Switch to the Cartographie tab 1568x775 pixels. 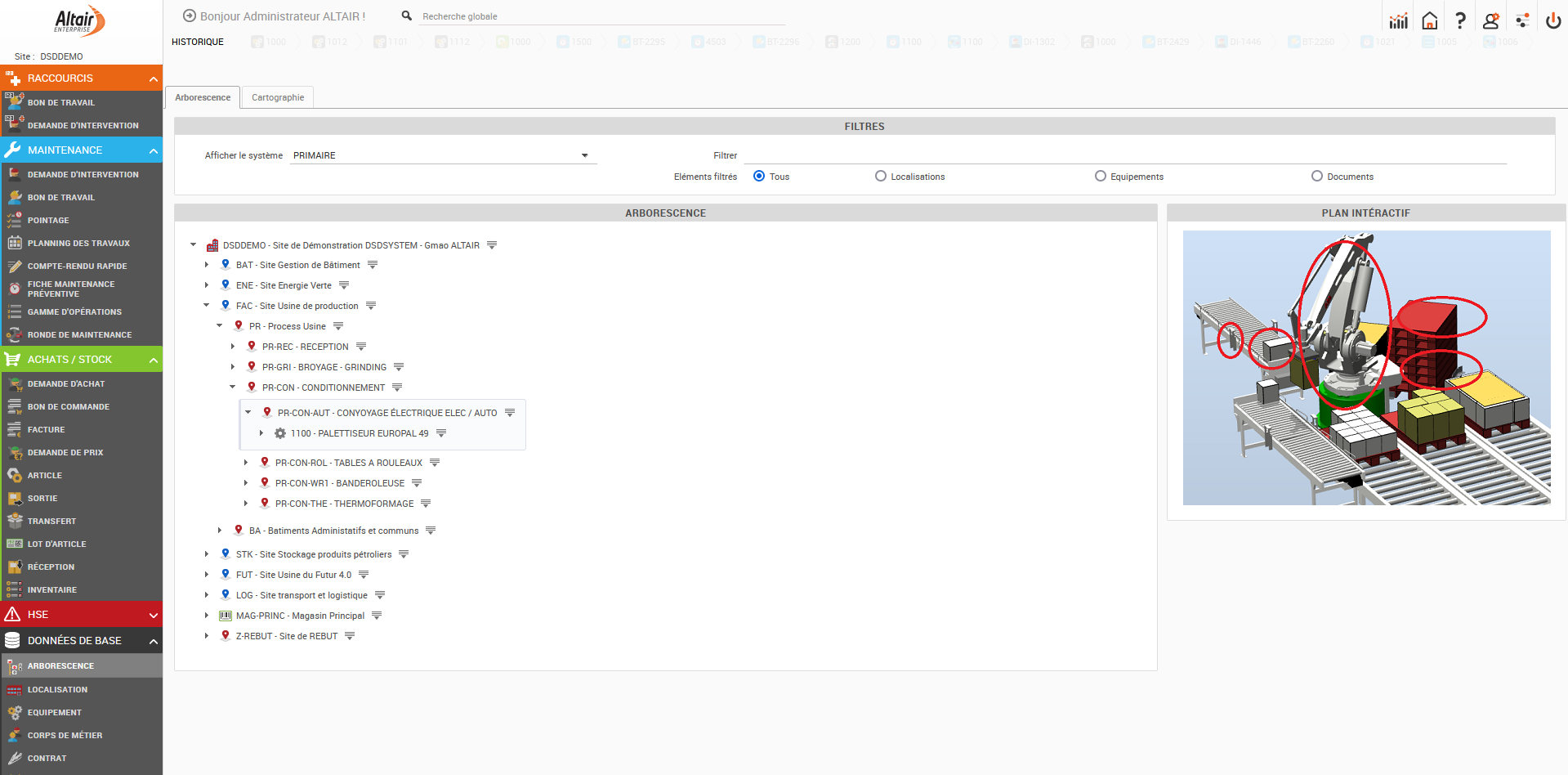278,97
